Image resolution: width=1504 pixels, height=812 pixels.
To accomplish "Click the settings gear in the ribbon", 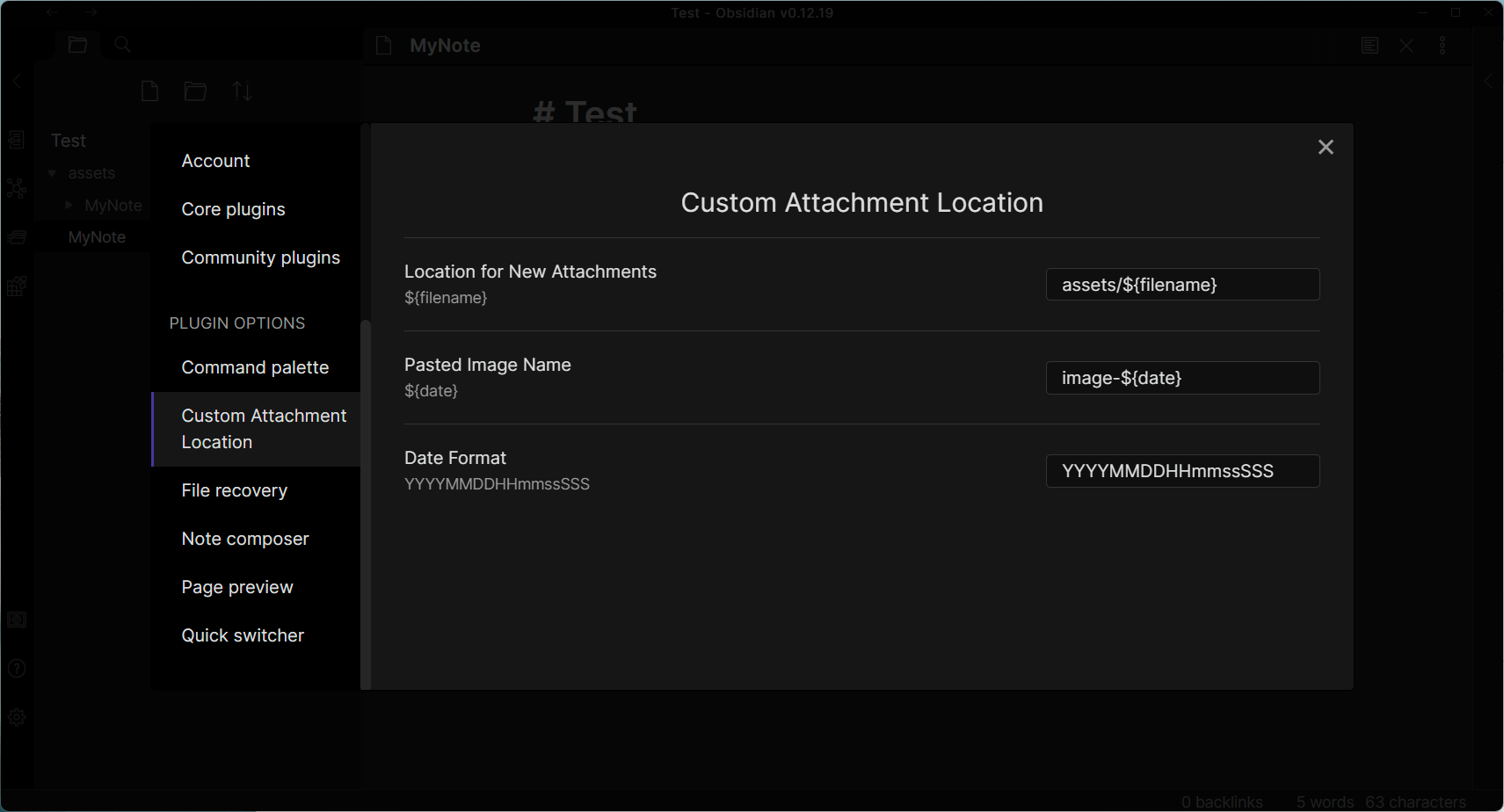I will (17, 717).
